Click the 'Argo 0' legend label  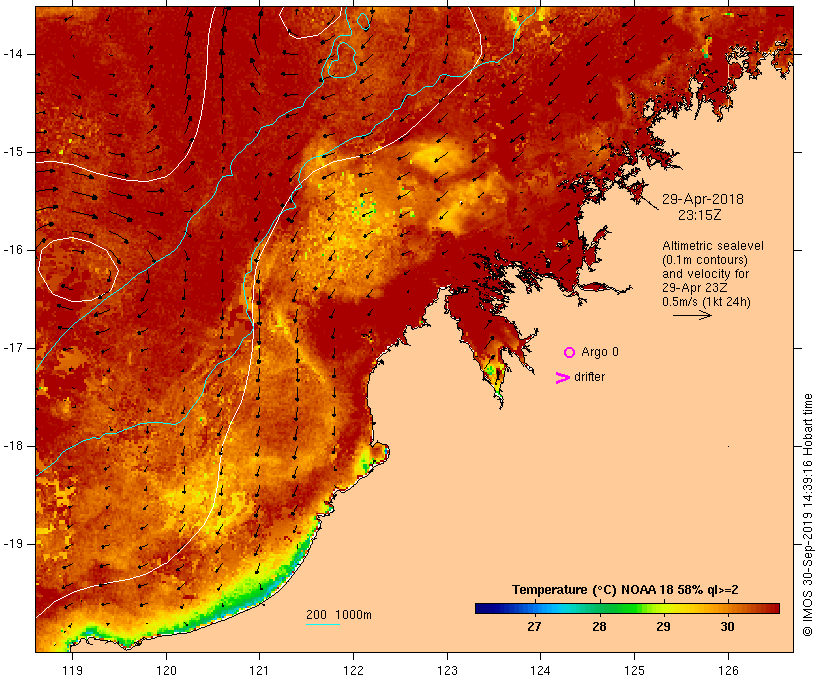[x=600, y=352]
